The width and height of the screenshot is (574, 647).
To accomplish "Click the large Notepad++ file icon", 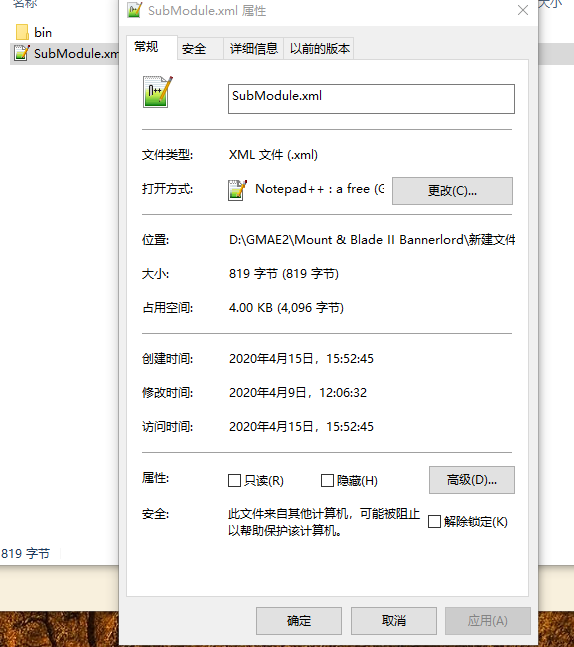I will (157, 92).
